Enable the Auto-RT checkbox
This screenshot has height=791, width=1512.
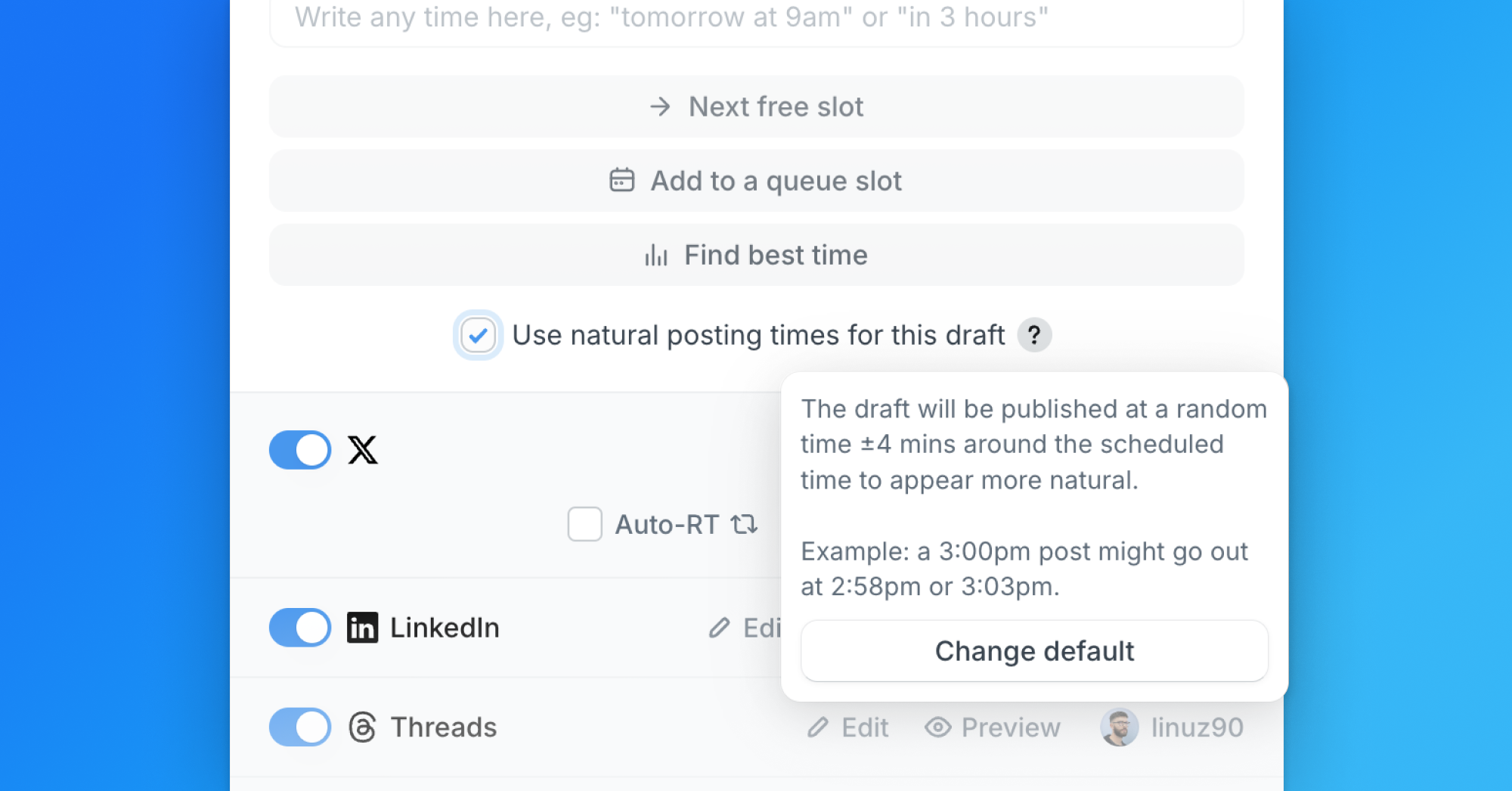(x=584, y=524)
